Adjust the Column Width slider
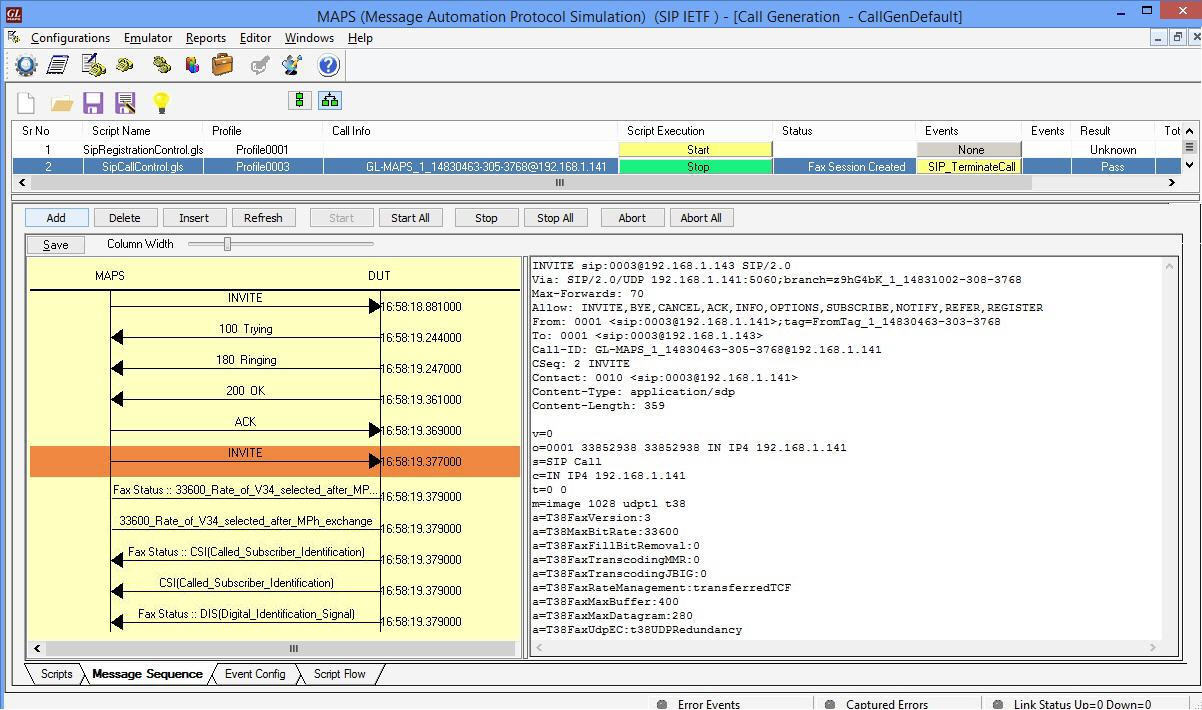Viewport: 1202px width, 710px height. tap(227, 243)
